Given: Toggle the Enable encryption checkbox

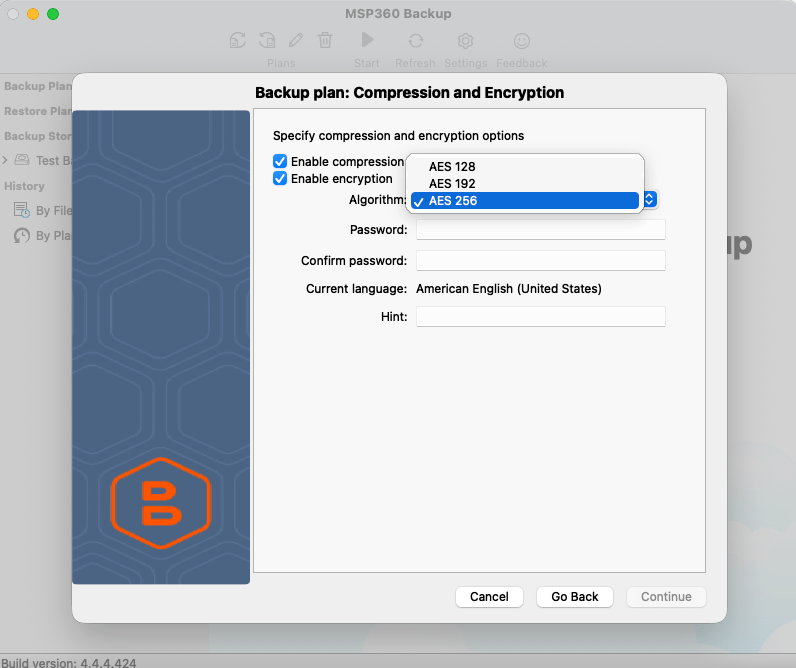Looking at the screenshot, I should tap(281, 179).
